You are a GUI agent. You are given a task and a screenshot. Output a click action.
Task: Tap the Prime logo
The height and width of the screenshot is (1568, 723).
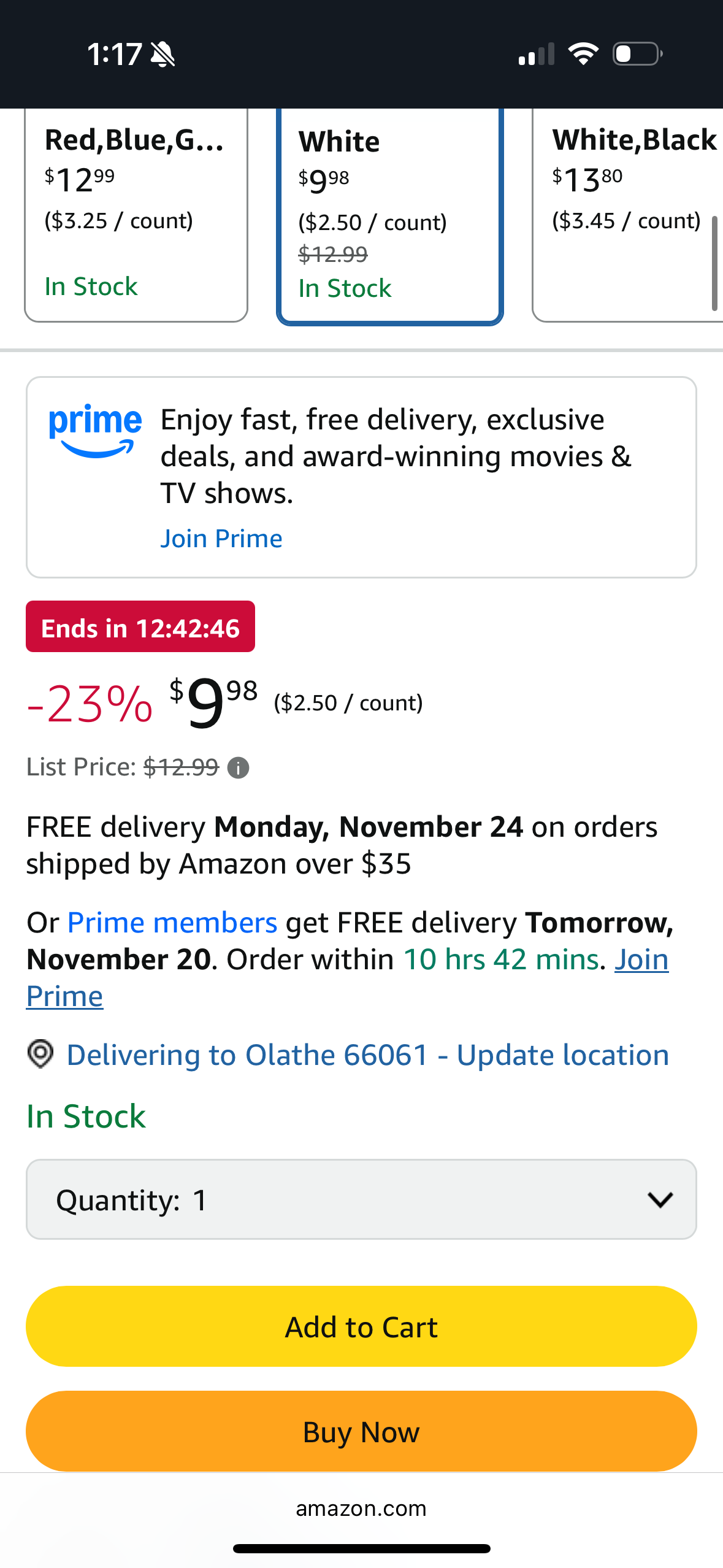click(x=95, y=431)
